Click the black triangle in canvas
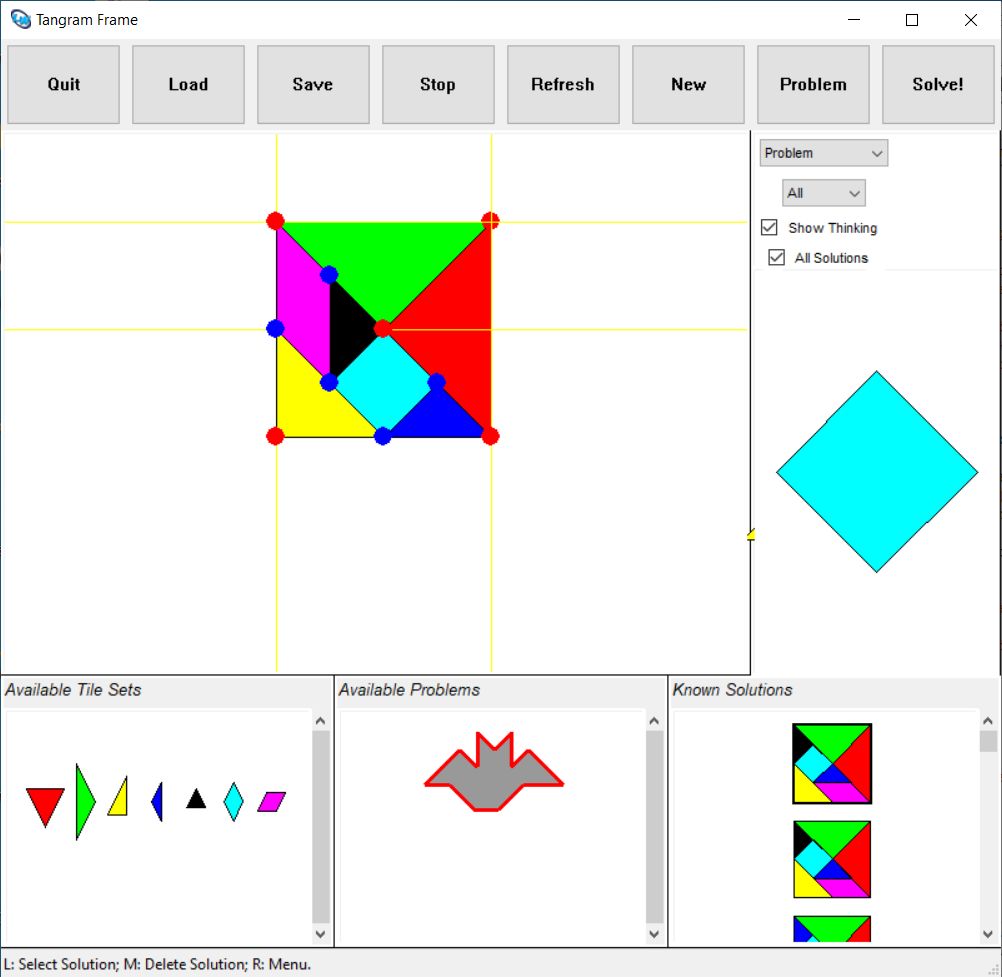 pyautogui.click(x=348, y=329)
